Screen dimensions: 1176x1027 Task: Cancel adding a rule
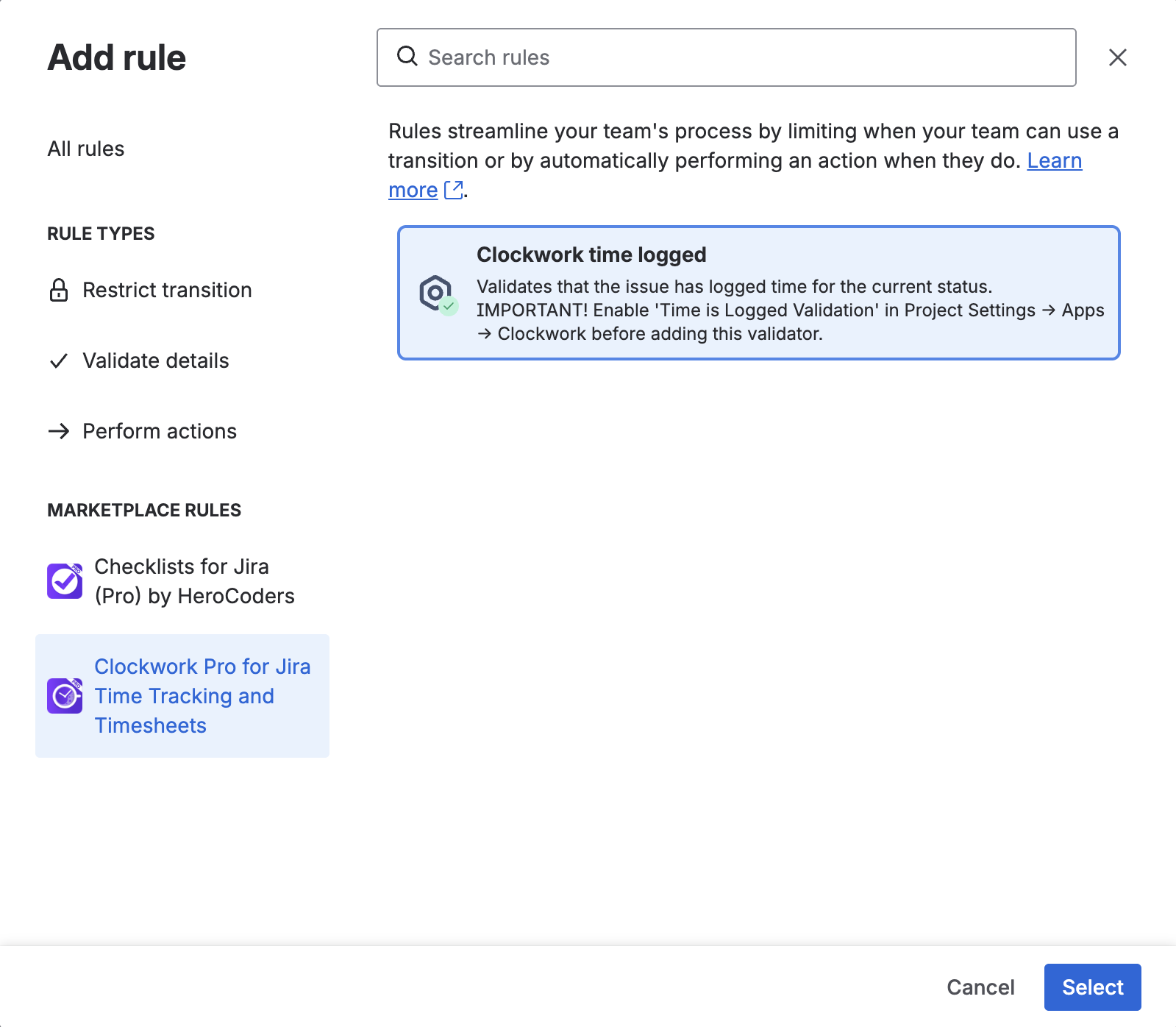(980, 987)
